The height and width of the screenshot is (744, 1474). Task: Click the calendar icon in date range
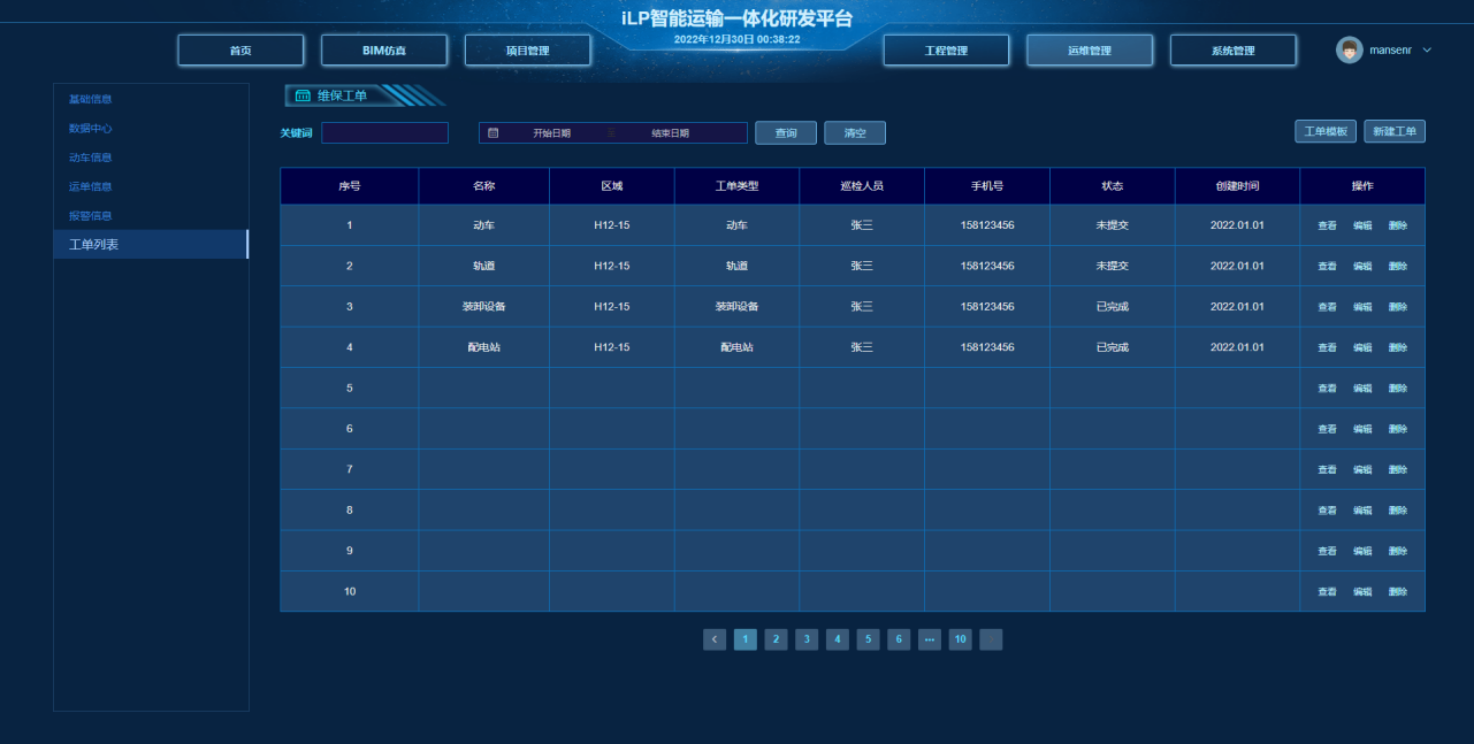(x=493, y=133)
